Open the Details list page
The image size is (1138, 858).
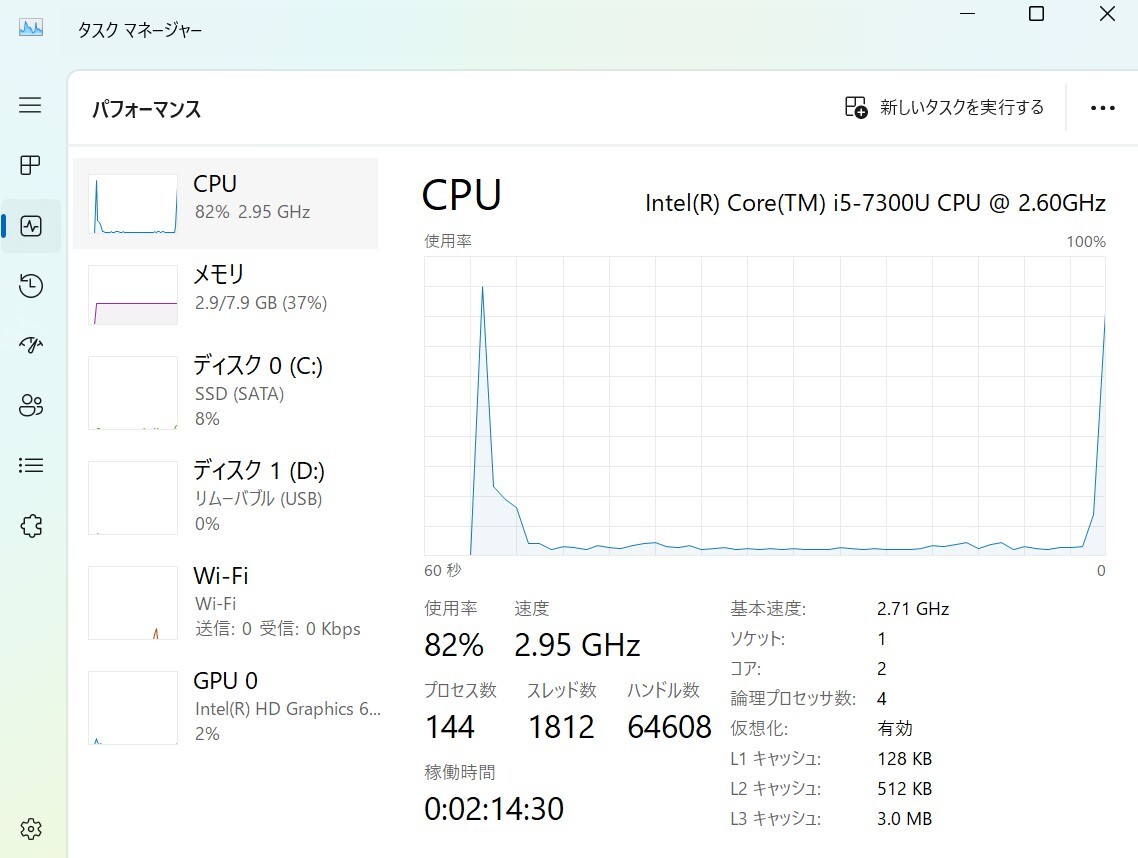click(30, 465)
